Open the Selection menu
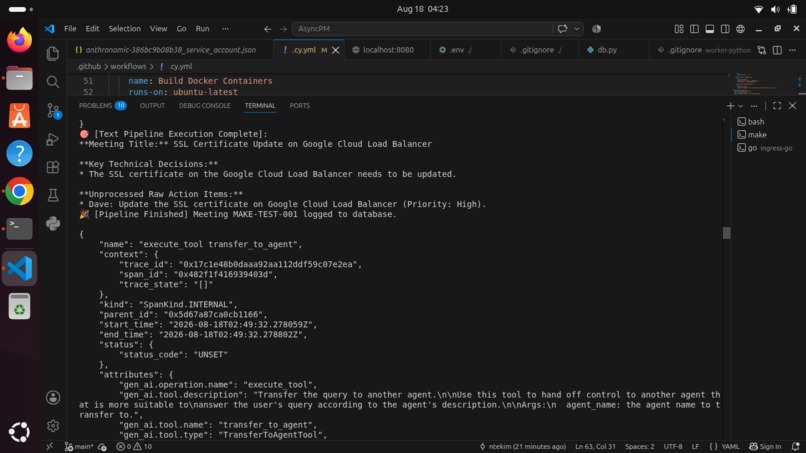Screen dimensions: 806x453 [x=124, y=29]
